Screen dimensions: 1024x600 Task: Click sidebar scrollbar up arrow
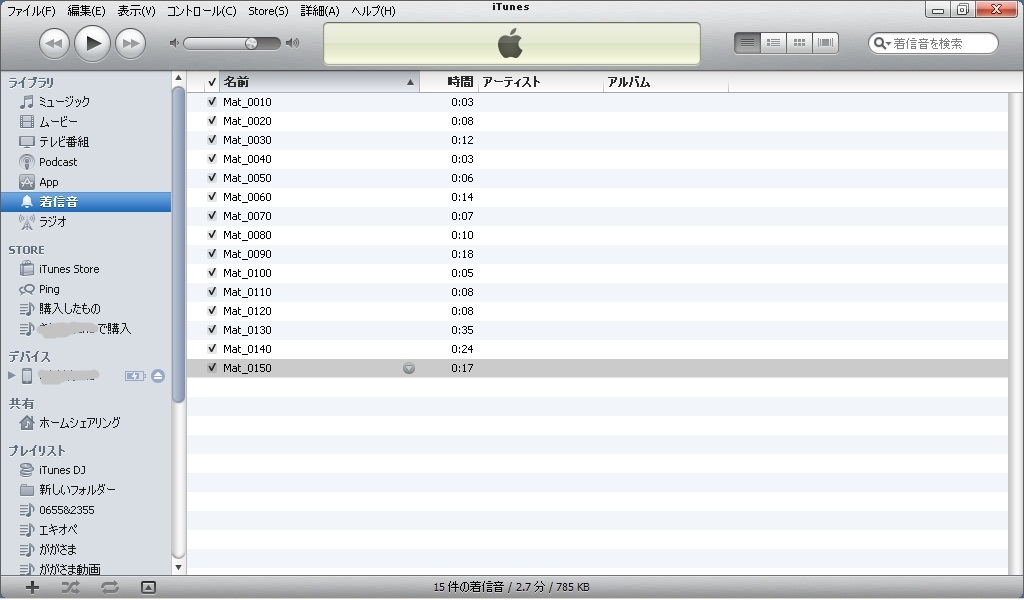178,78
